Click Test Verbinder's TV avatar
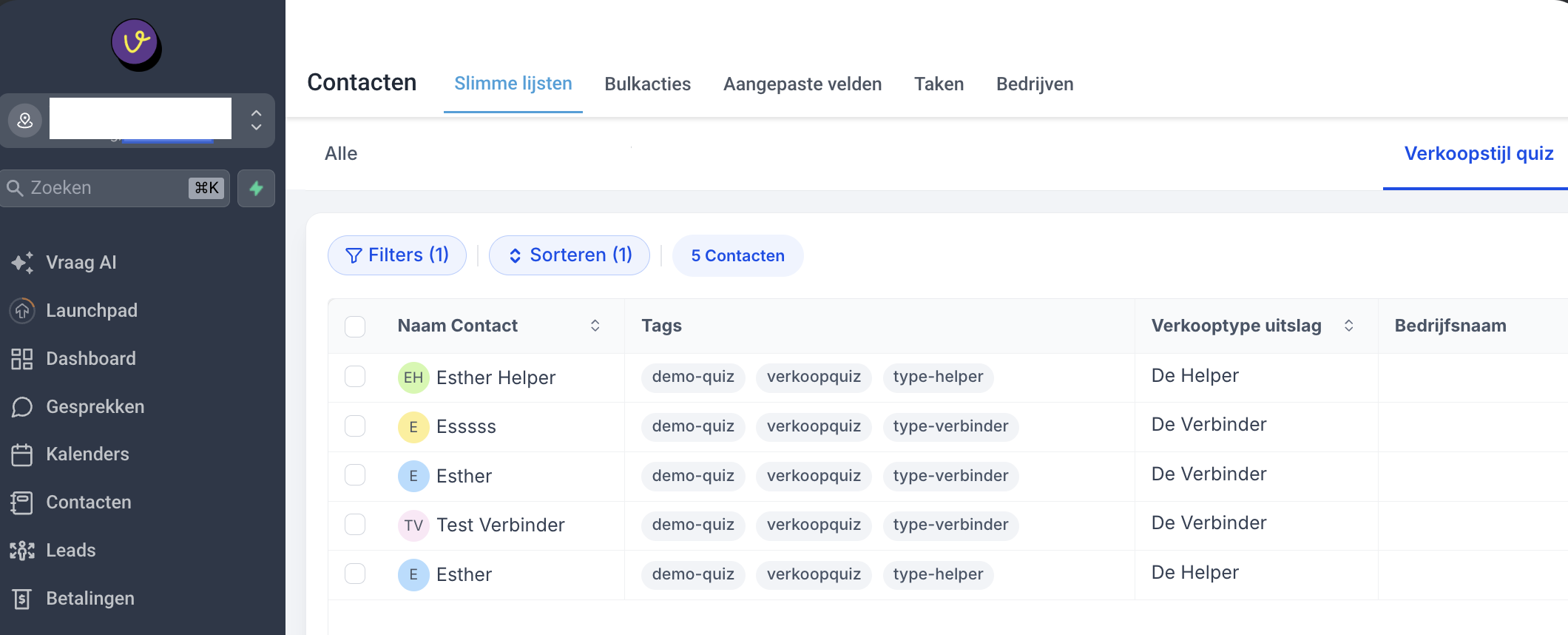Screen dimensions: 1568x635 pos(413,525)
